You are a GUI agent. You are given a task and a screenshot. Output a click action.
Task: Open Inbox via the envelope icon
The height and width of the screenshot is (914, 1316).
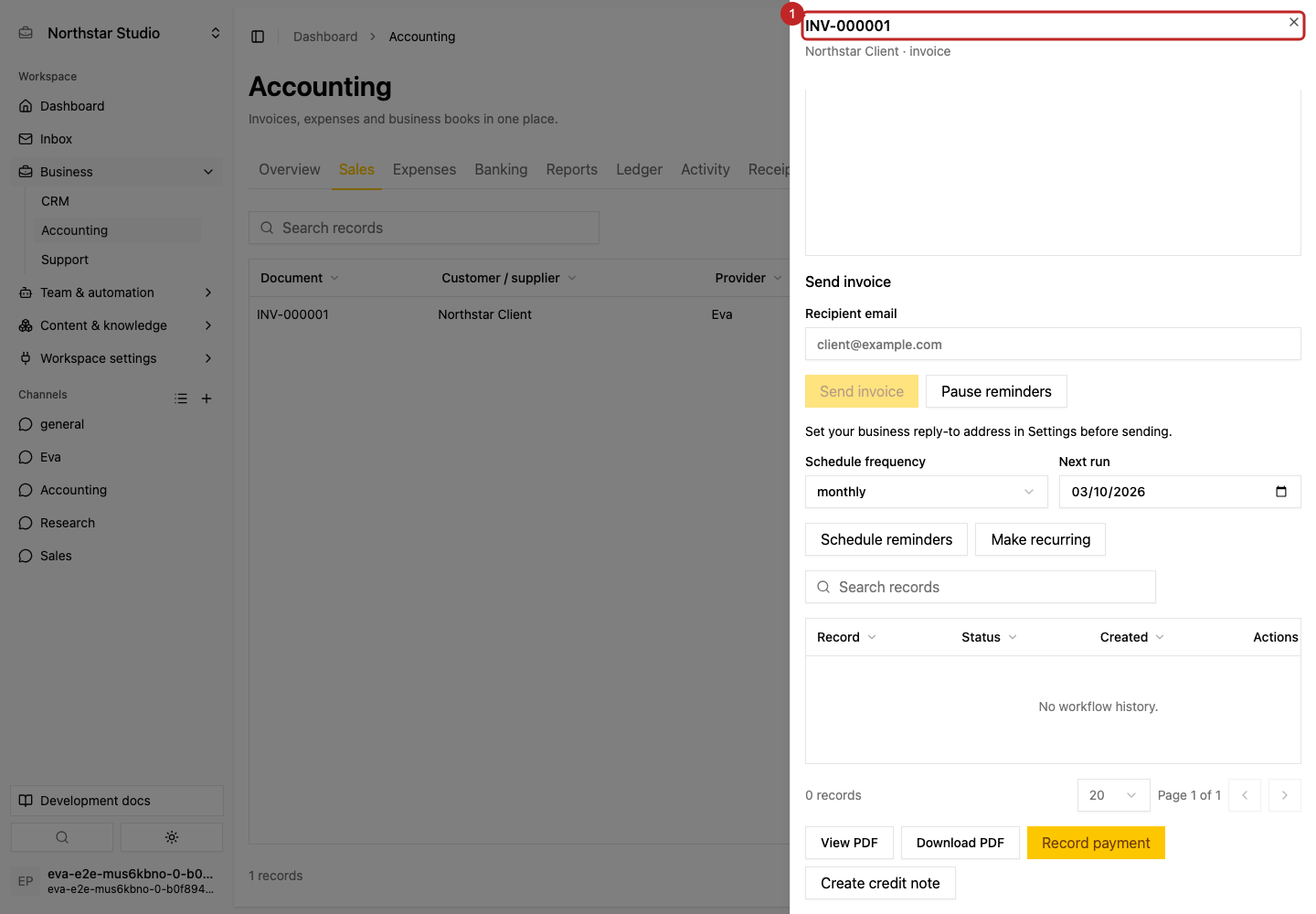pyautogui.click(x=26, y=139)
